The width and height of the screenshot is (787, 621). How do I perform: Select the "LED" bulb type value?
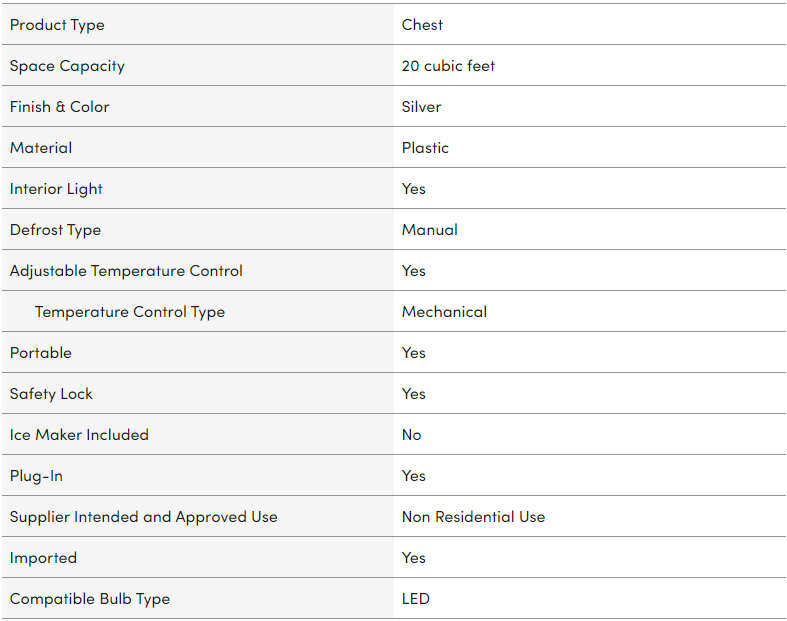416,599
